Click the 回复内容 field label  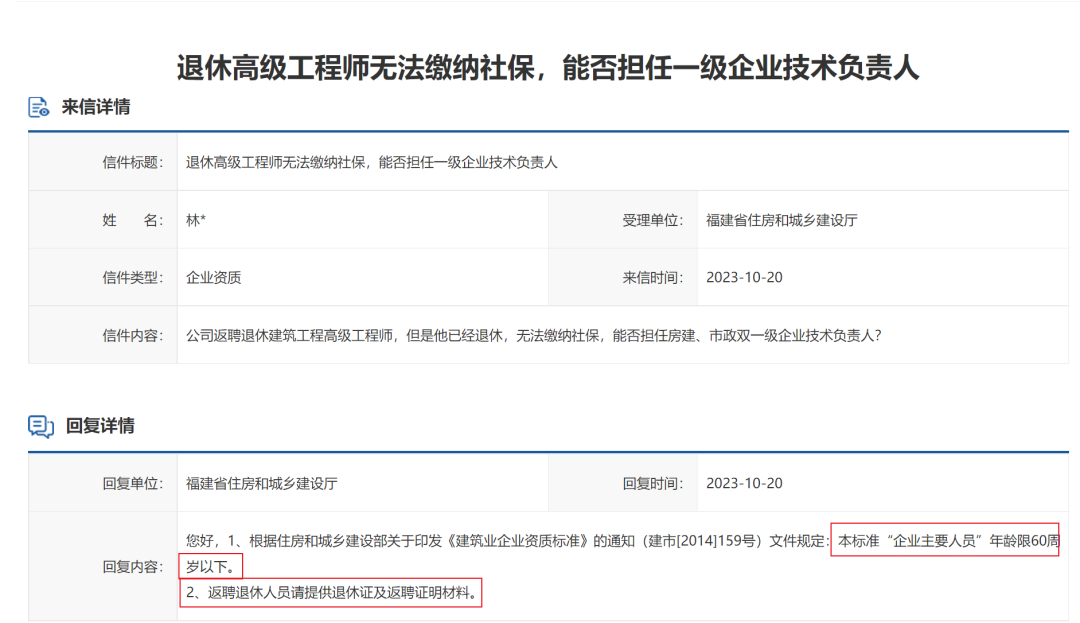(132, 566)
